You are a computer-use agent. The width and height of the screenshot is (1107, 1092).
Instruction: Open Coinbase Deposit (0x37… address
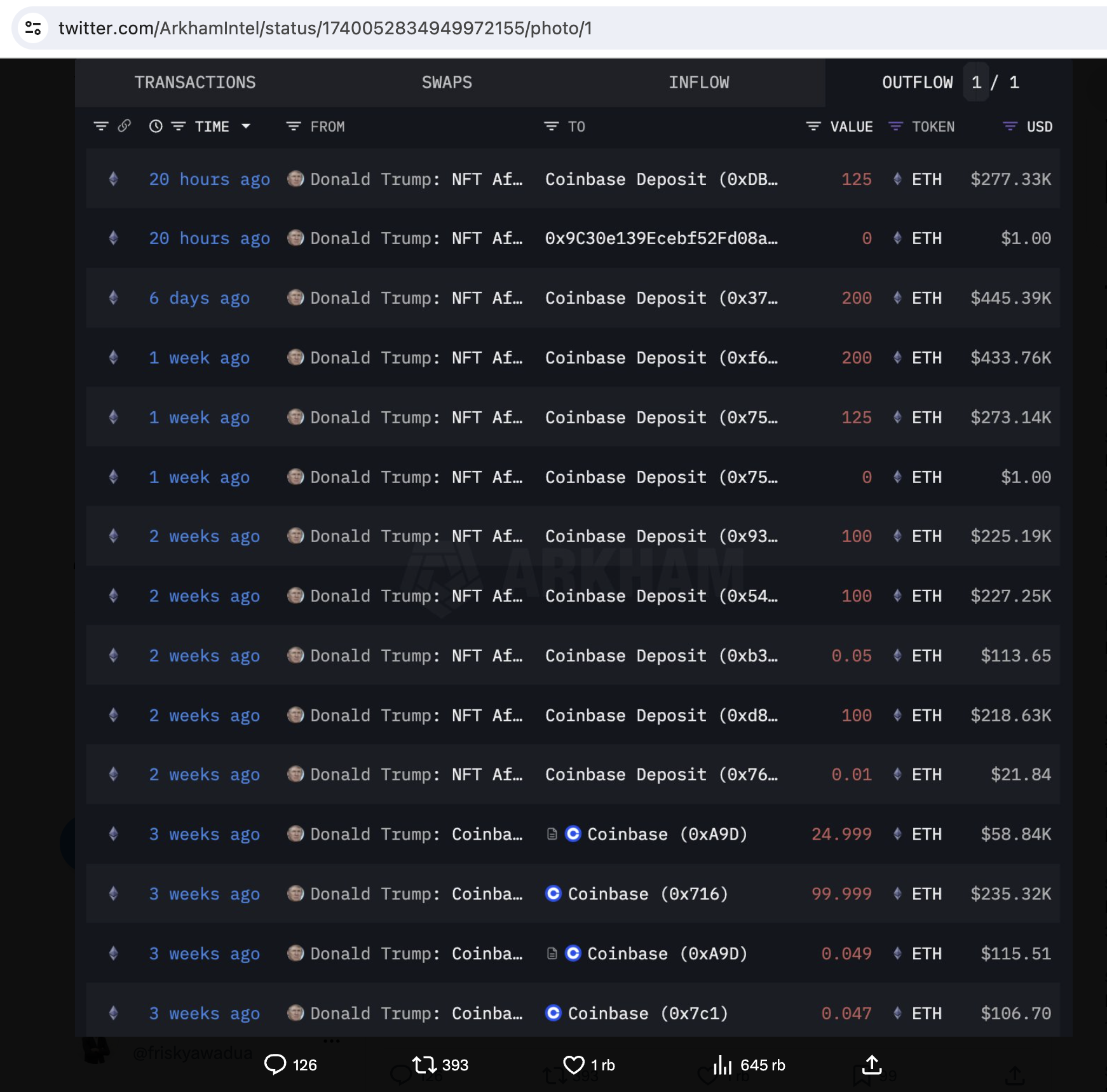[662, 298]
